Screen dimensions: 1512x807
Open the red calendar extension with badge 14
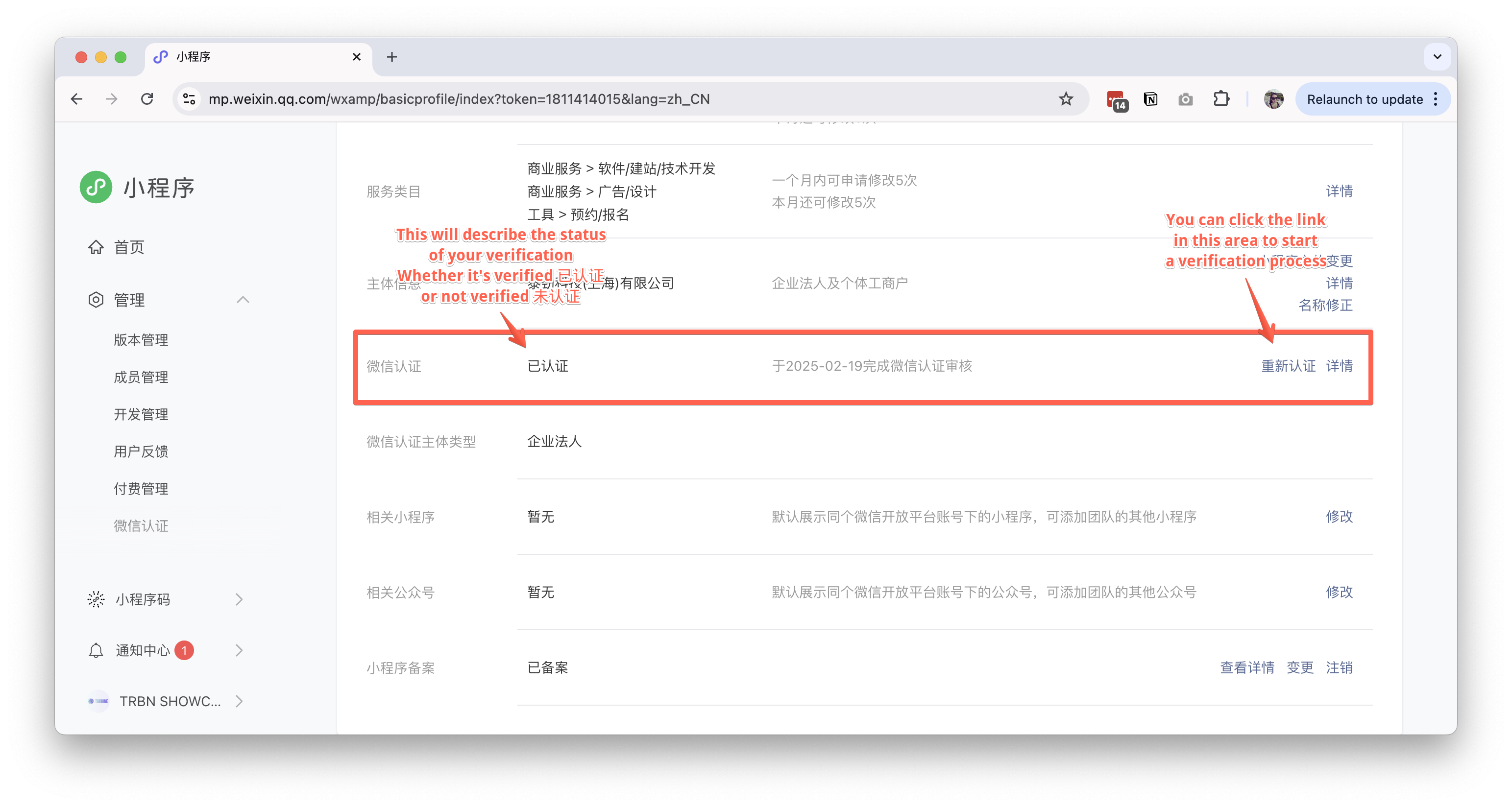point(1115,99)
